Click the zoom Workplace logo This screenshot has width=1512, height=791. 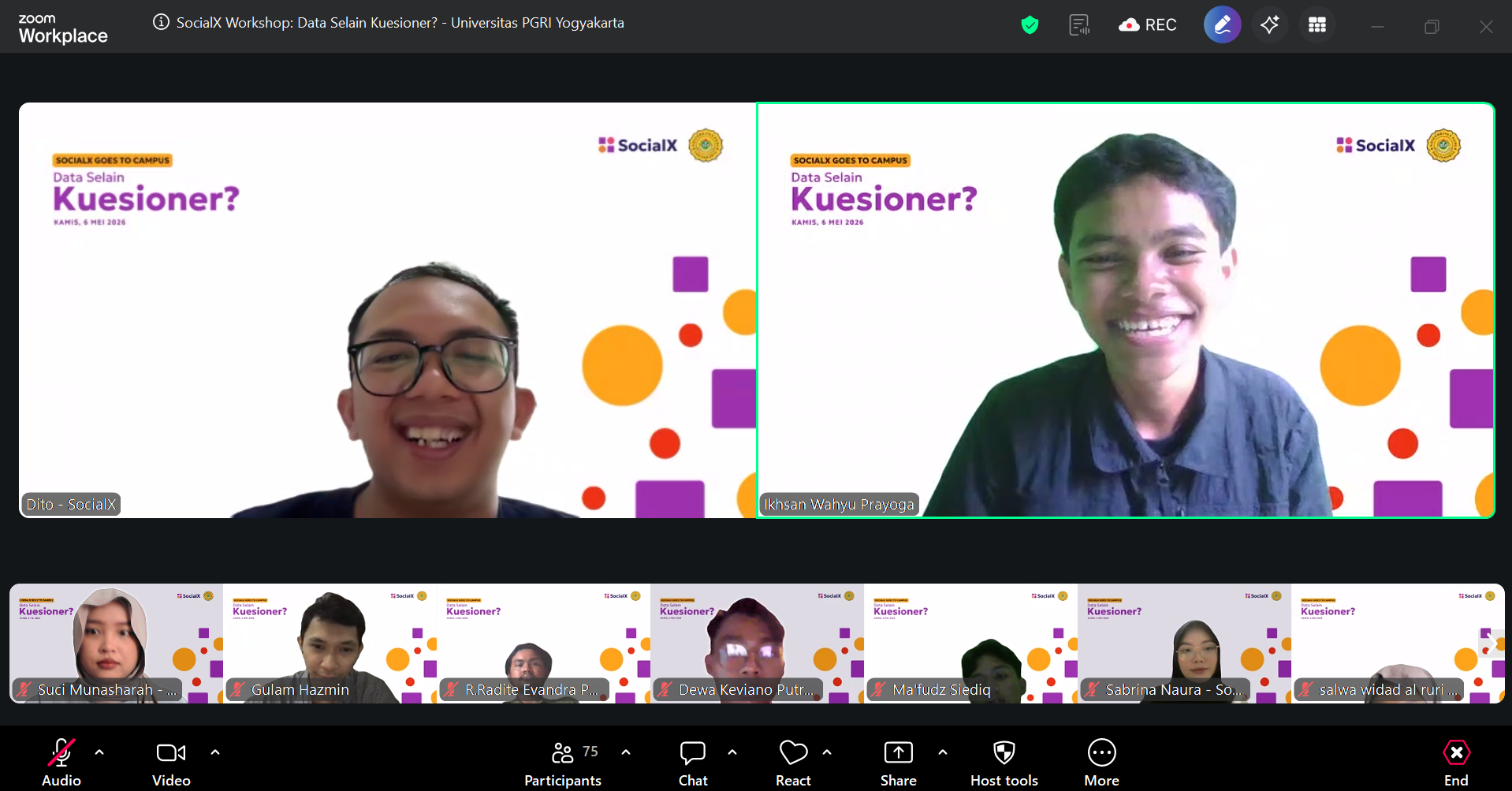coord(62,29)
